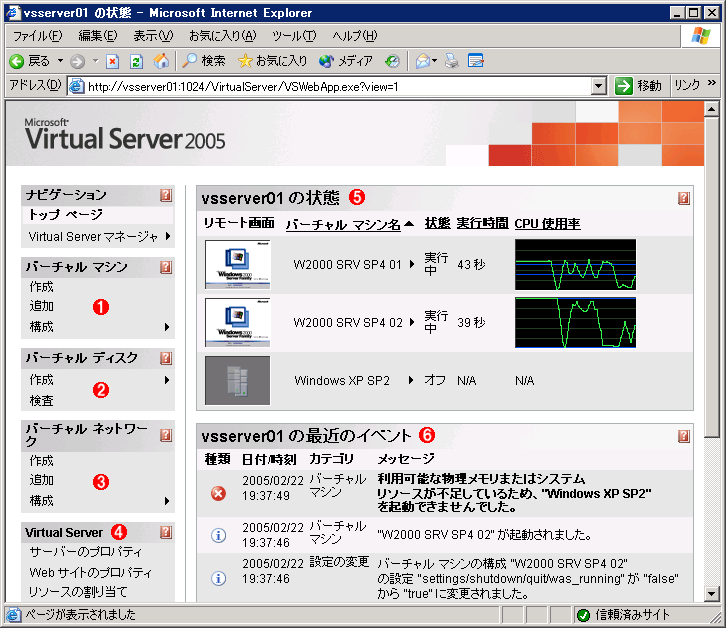Click 検査 under バーチャル ディスク
The height and width of the screenshot is (628, 726).
pyautogui.click(x=42, y=401)
